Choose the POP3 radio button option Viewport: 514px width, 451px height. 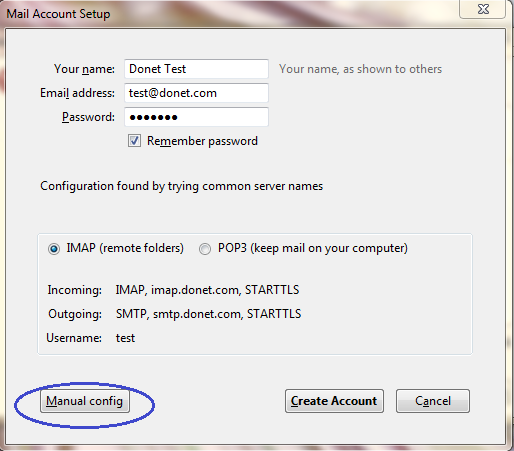205,249
